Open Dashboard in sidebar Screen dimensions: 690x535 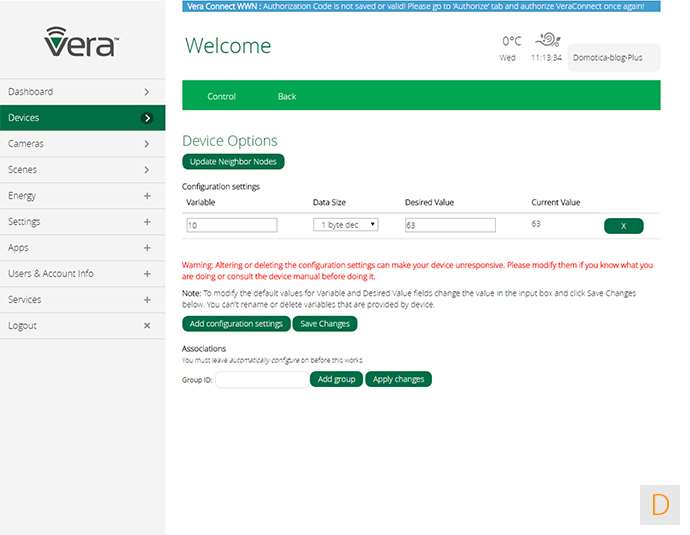(x=82, y=92)
